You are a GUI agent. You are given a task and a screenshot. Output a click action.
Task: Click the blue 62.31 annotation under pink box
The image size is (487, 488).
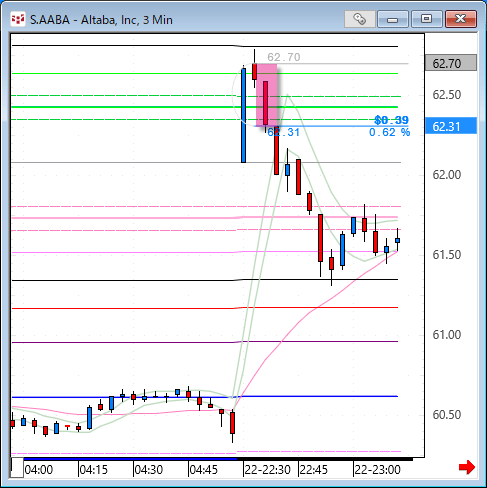point(284,132)
